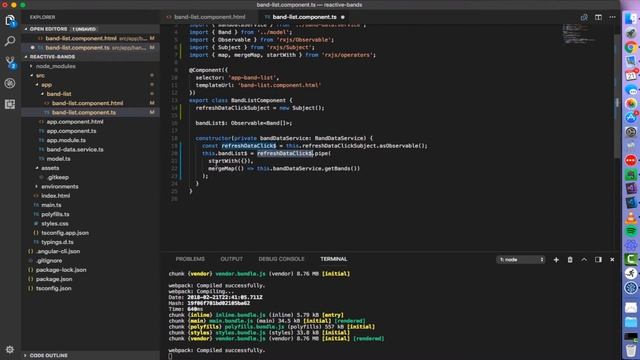This screenshot has height=360, width=640.
Task: Open Launchpad rocket icon in the Dock
Action: click(x=631, y=33)
